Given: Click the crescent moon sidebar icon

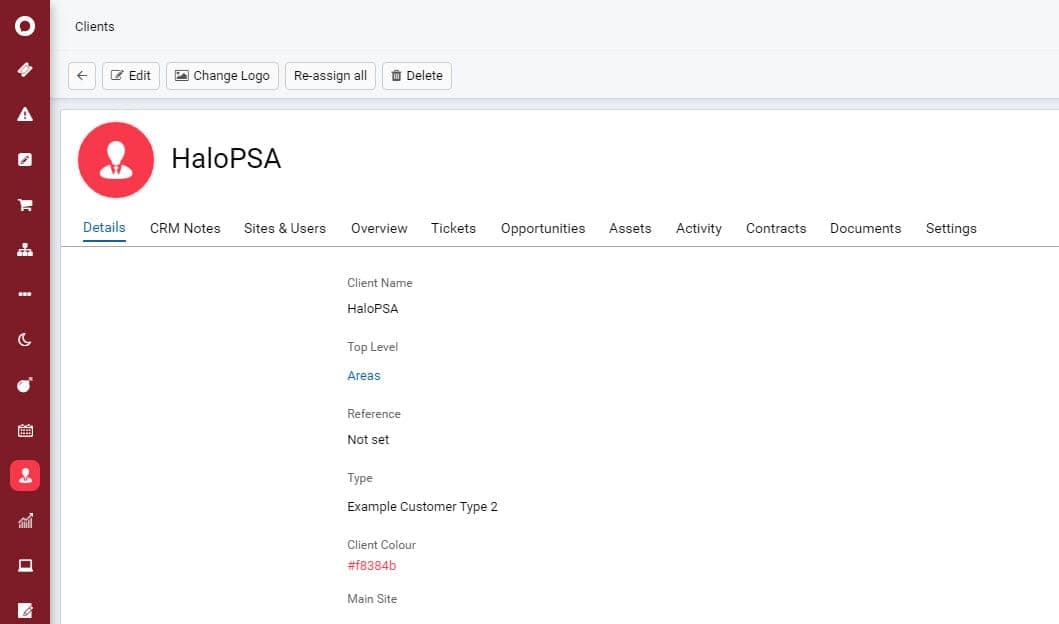Looking at the screenshot, I should click(x=25, y=340).
